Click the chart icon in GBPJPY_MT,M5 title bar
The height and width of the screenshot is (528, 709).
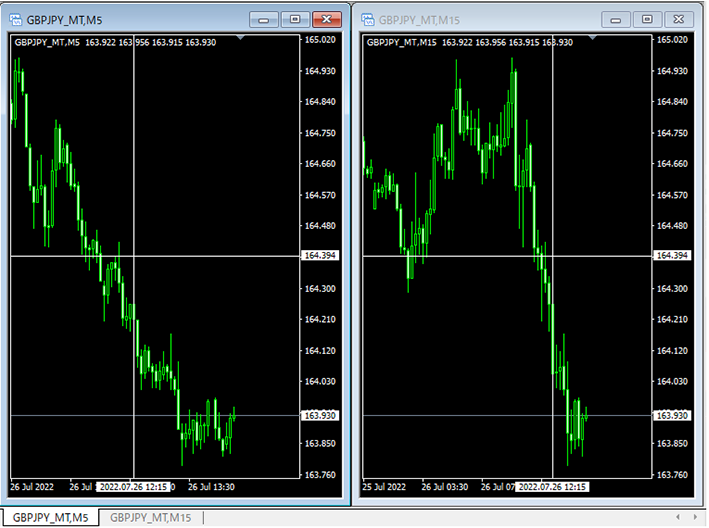15,19
